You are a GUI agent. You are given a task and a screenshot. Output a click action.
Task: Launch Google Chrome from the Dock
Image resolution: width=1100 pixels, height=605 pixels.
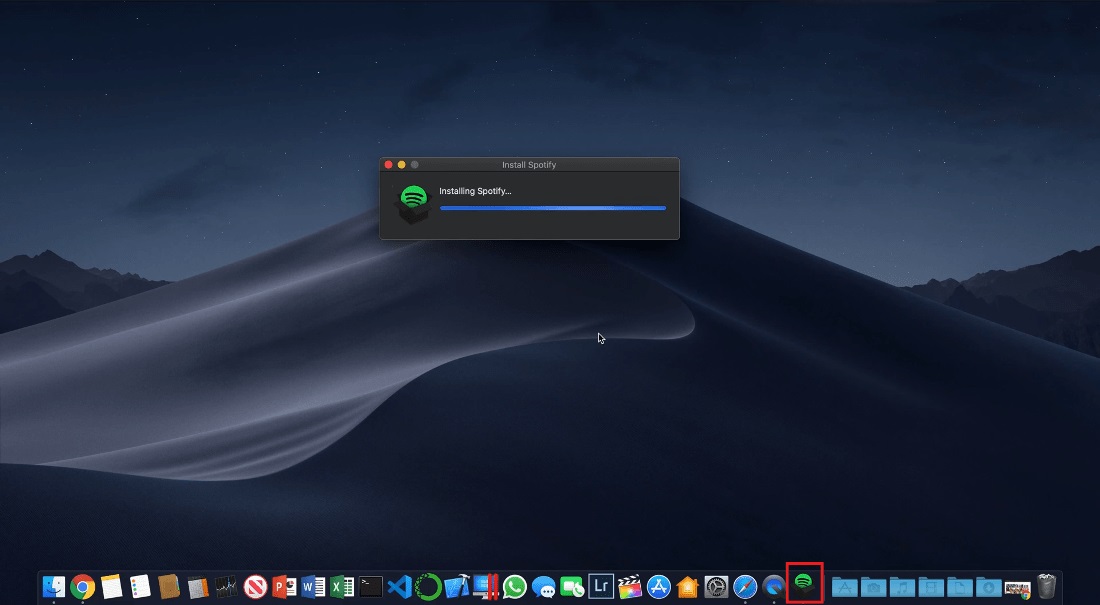pyautogui.click(x=83, y=586)
